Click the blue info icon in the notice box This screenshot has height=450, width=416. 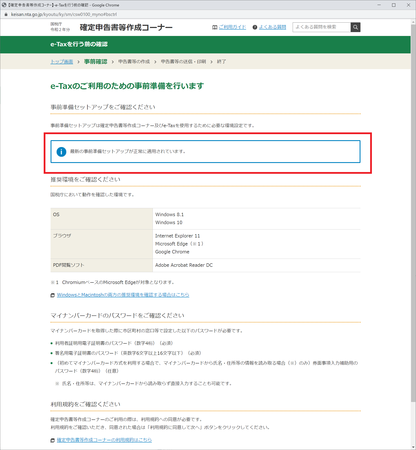pos(61,152)
